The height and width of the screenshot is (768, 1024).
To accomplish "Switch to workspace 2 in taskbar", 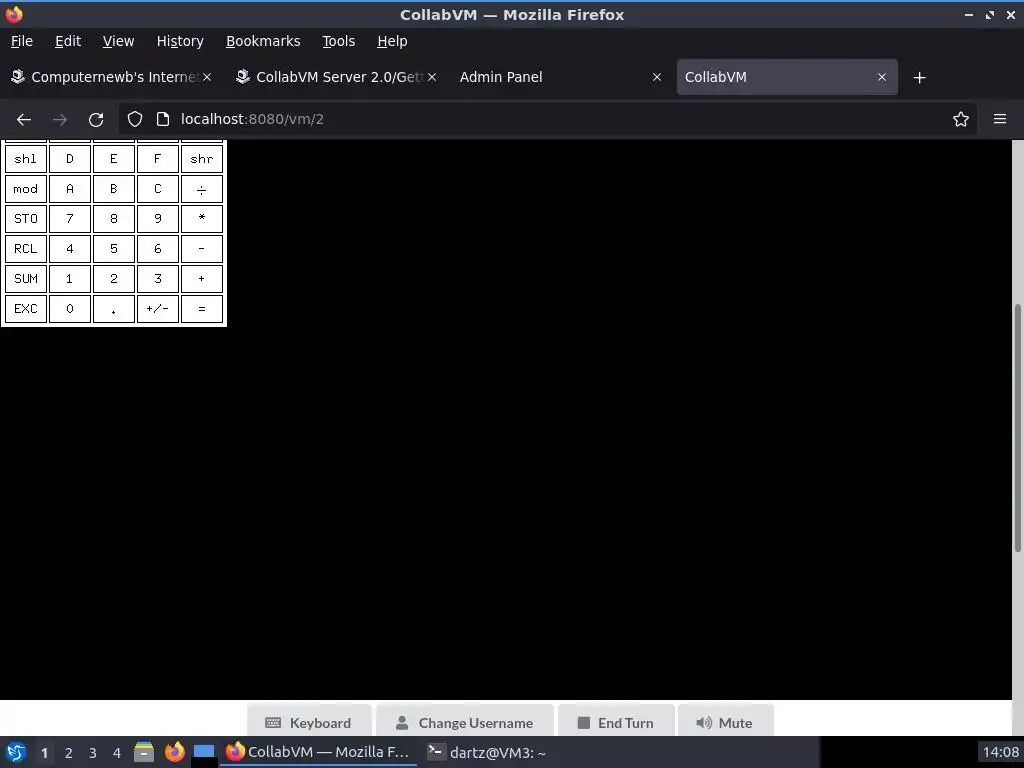I will tap(69, 753).
